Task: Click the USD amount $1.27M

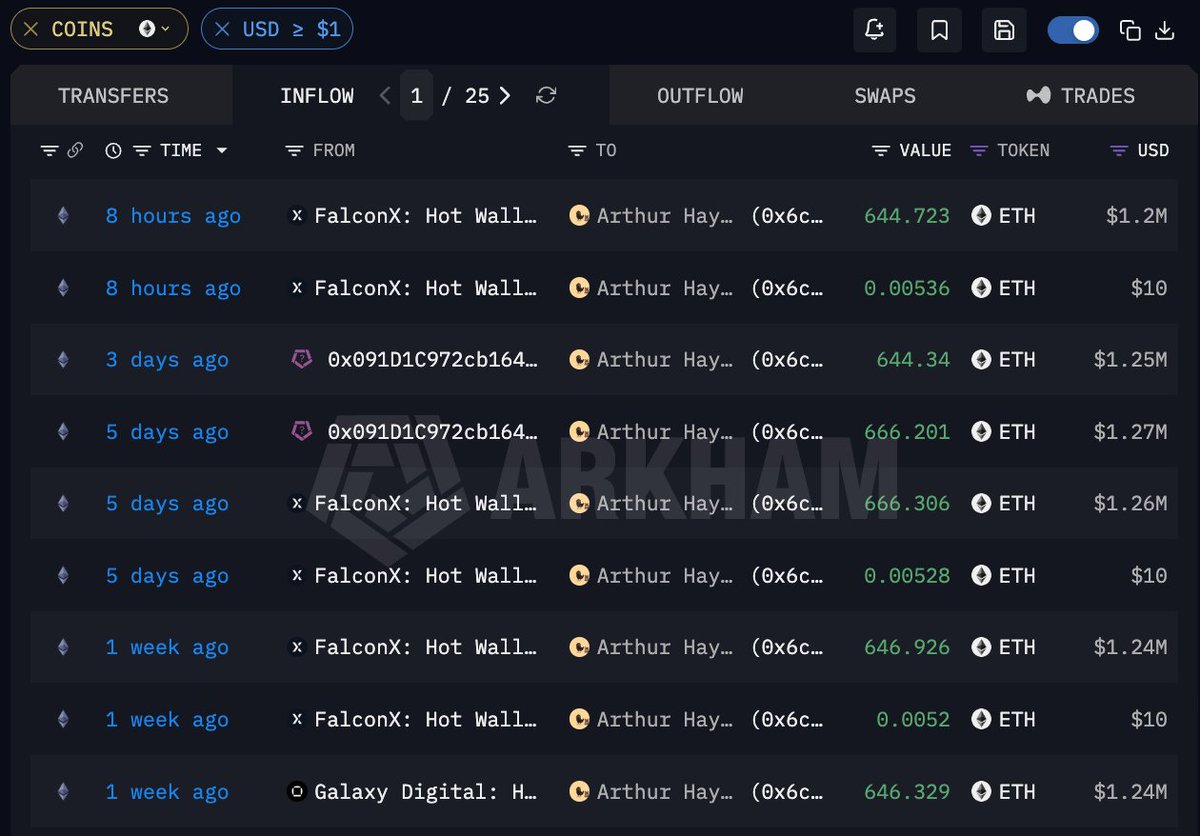Action: (x=1130, y=432)
